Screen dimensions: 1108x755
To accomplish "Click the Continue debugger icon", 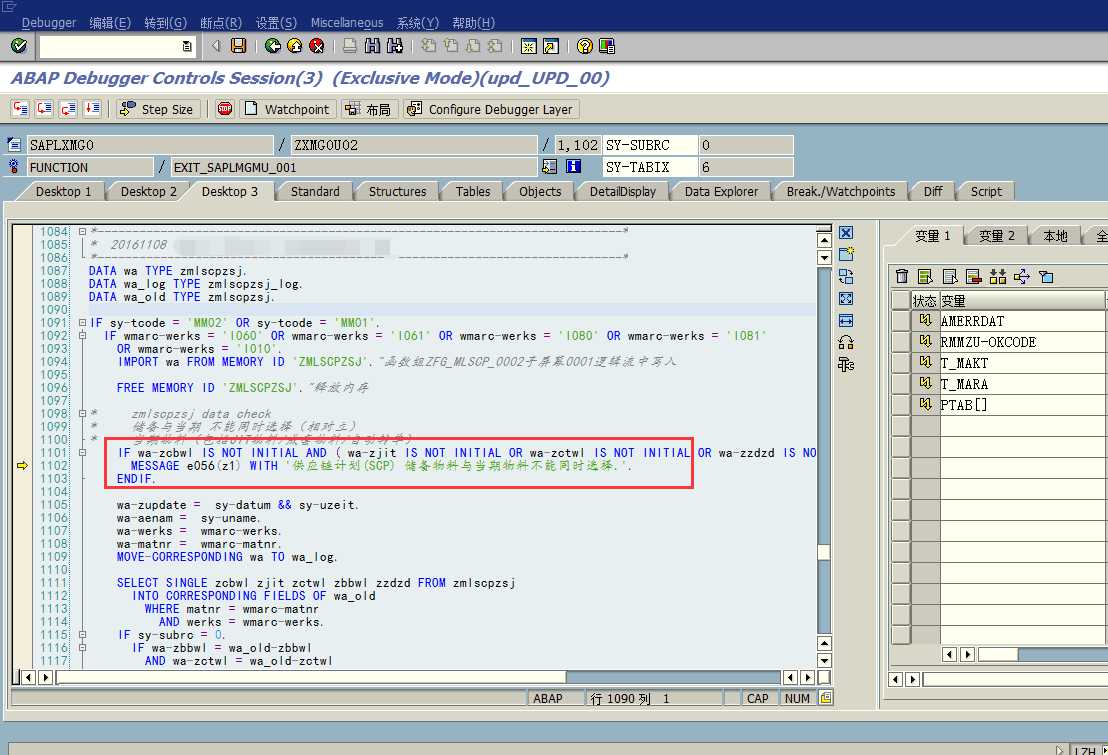I will pos(93,109).
